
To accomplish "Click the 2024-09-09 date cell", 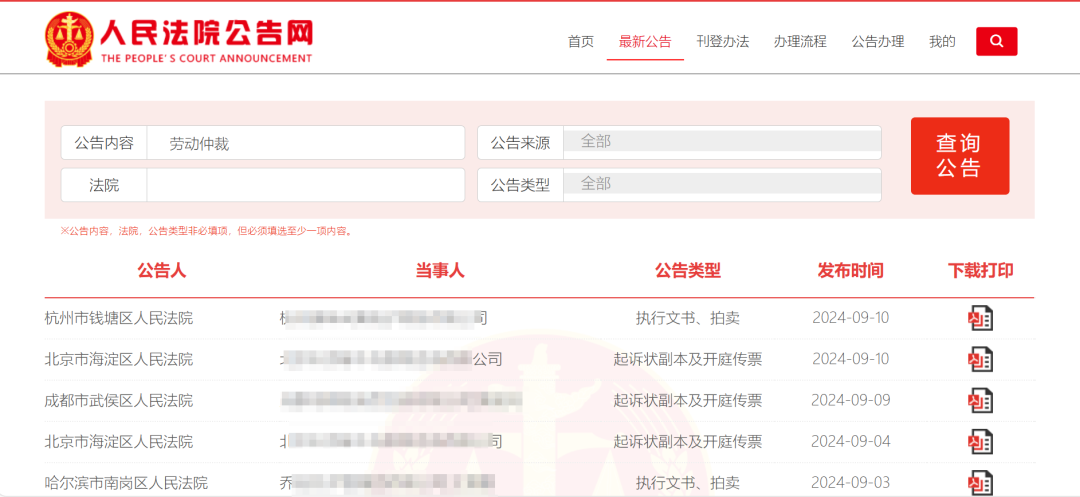I will [851, 401].
